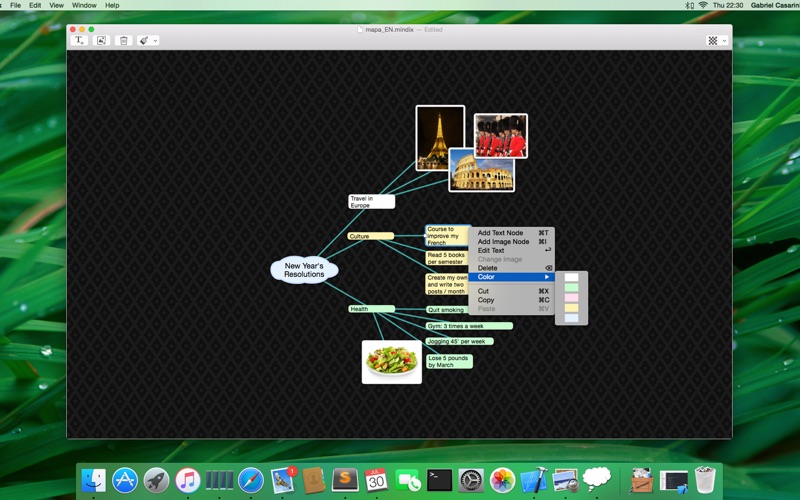Select the Eiffel Tower image node
This screenshot has width=800, height=500.
coord(438,134)
